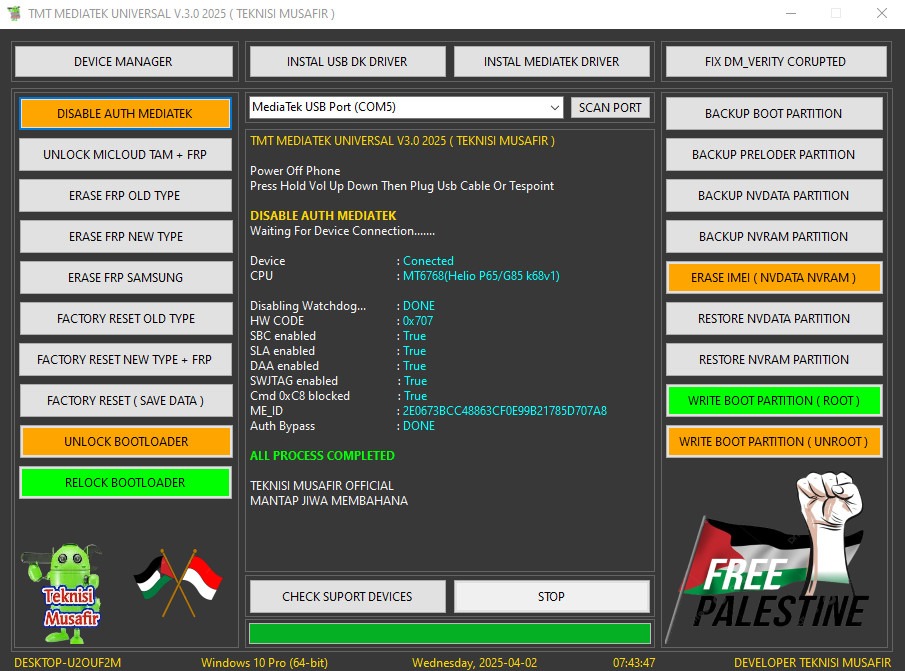Screen dimensions: 905x671
Task: Click Backup Preloder Partition
Action: 773,155
